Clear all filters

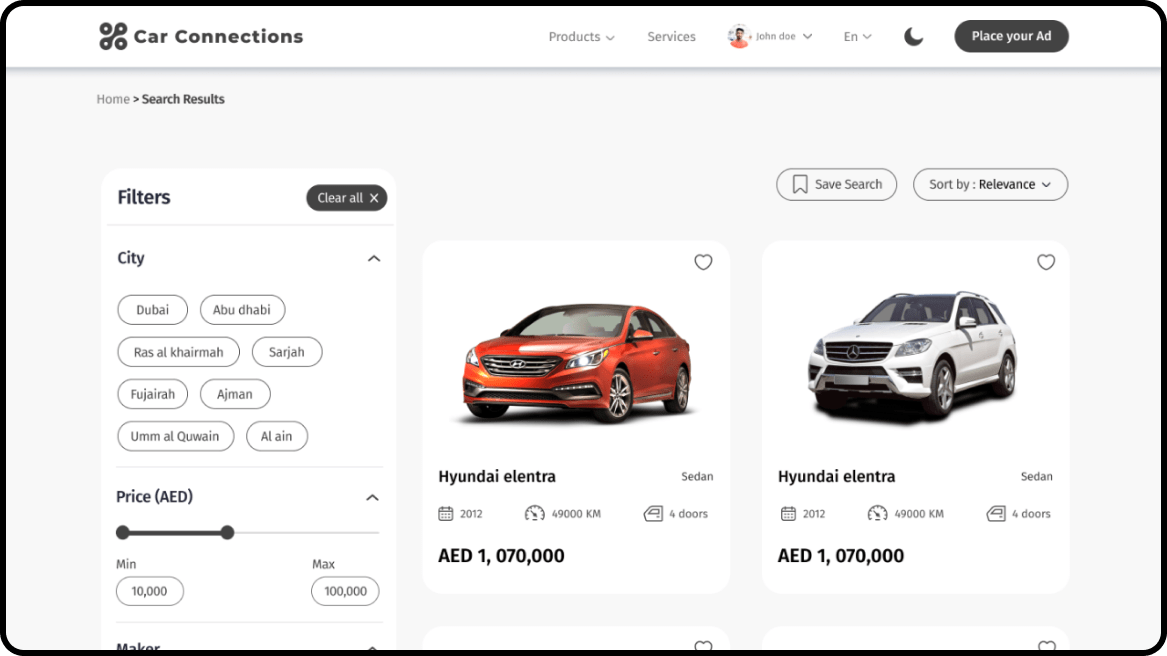[x=346, y=198]
